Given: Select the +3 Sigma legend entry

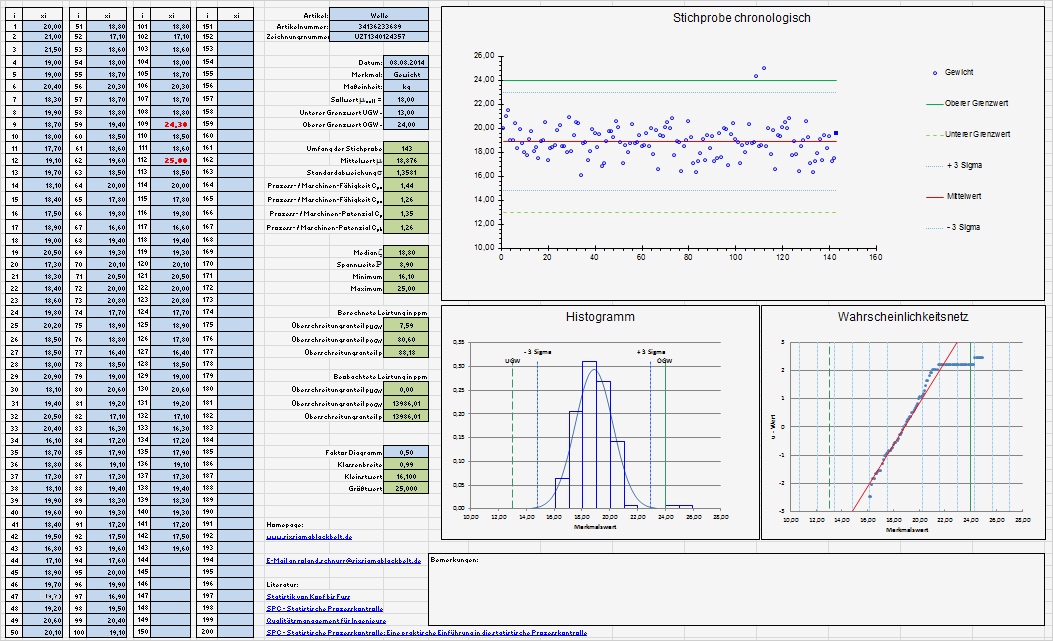Looking at the screenshot, I should [963, 165].
